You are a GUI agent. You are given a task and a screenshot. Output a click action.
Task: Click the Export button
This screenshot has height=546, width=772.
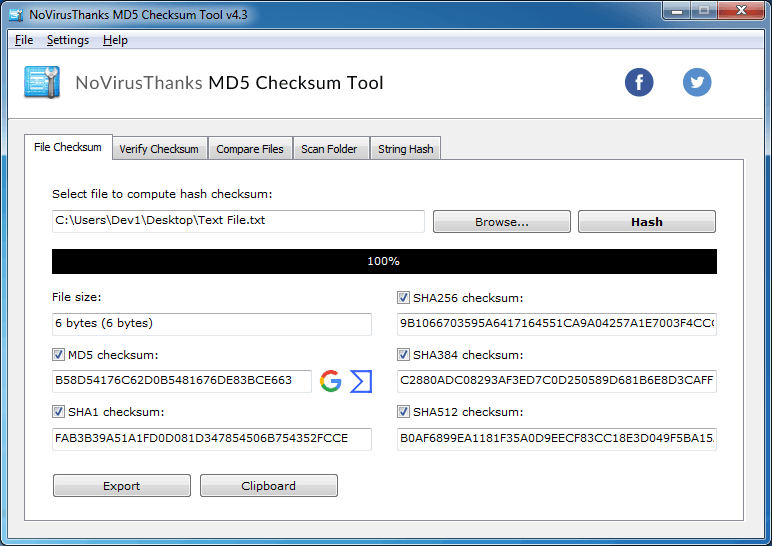122,486
